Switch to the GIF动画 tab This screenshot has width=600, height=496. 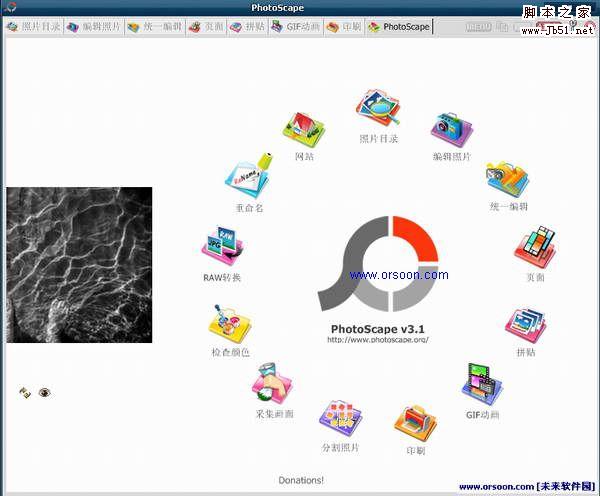(296, 26)
